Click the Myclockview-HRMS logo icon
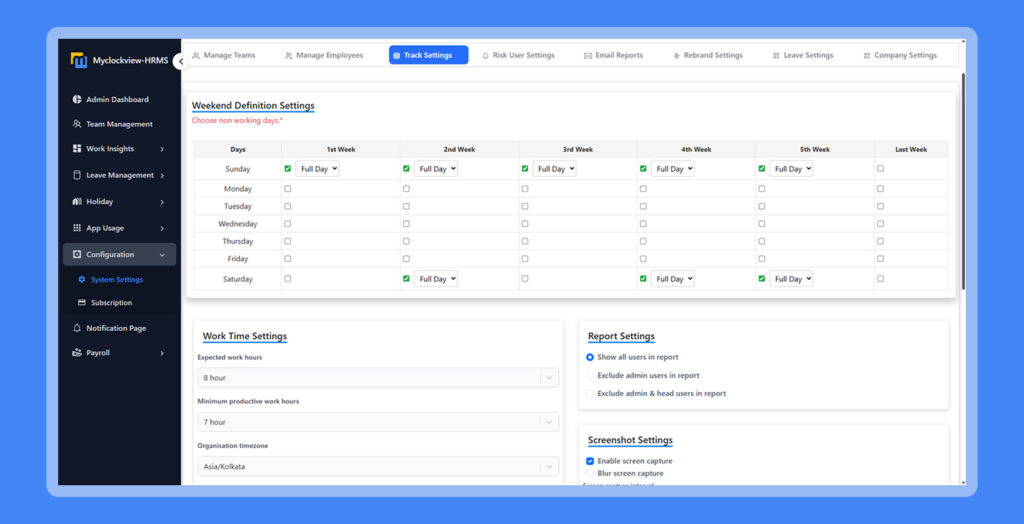This screenshot has width=1024, height=524. click(x=78, y=60)
